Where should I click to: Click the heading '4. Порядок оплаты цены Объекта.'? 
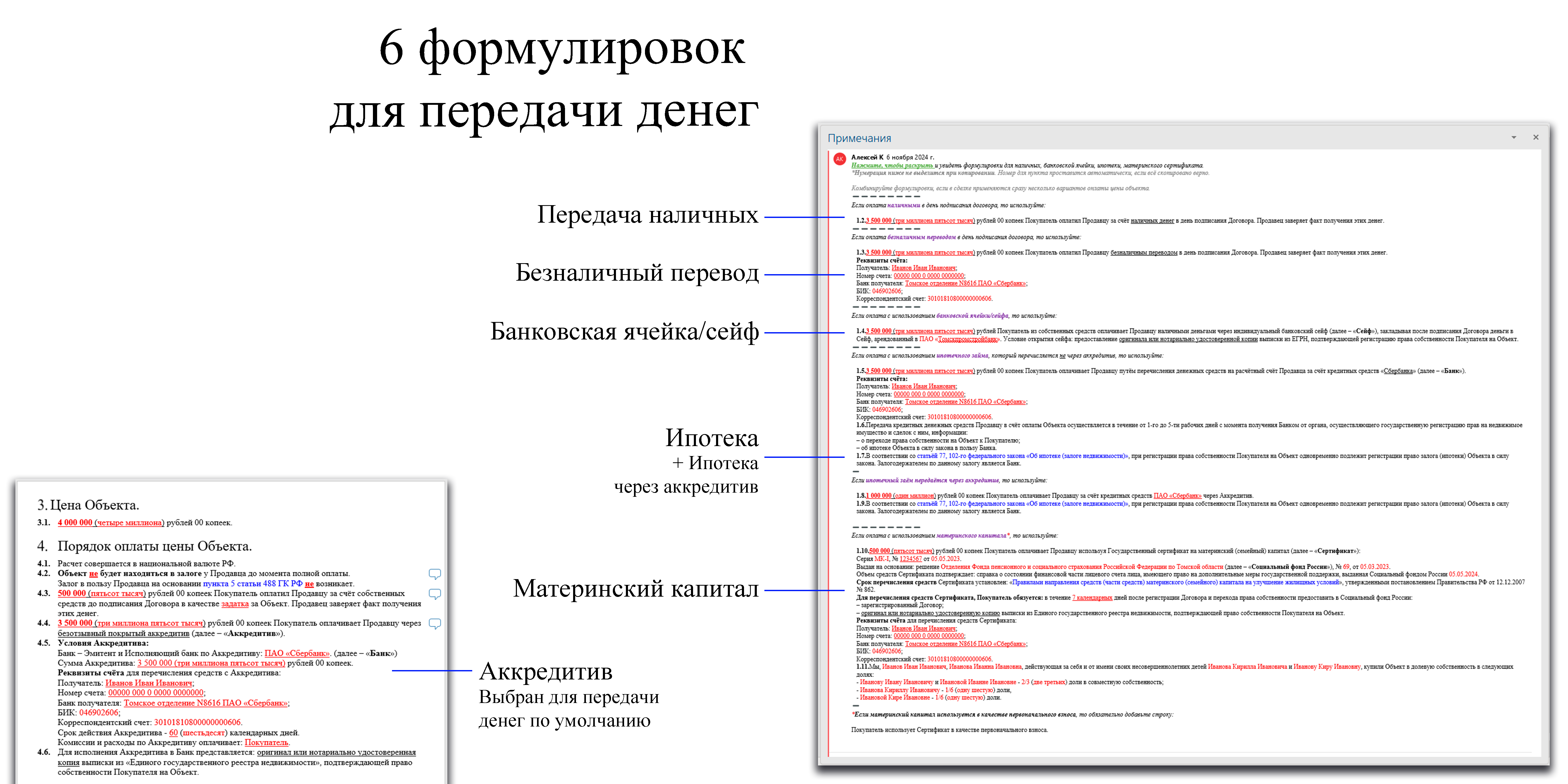[x=144, y=546]
